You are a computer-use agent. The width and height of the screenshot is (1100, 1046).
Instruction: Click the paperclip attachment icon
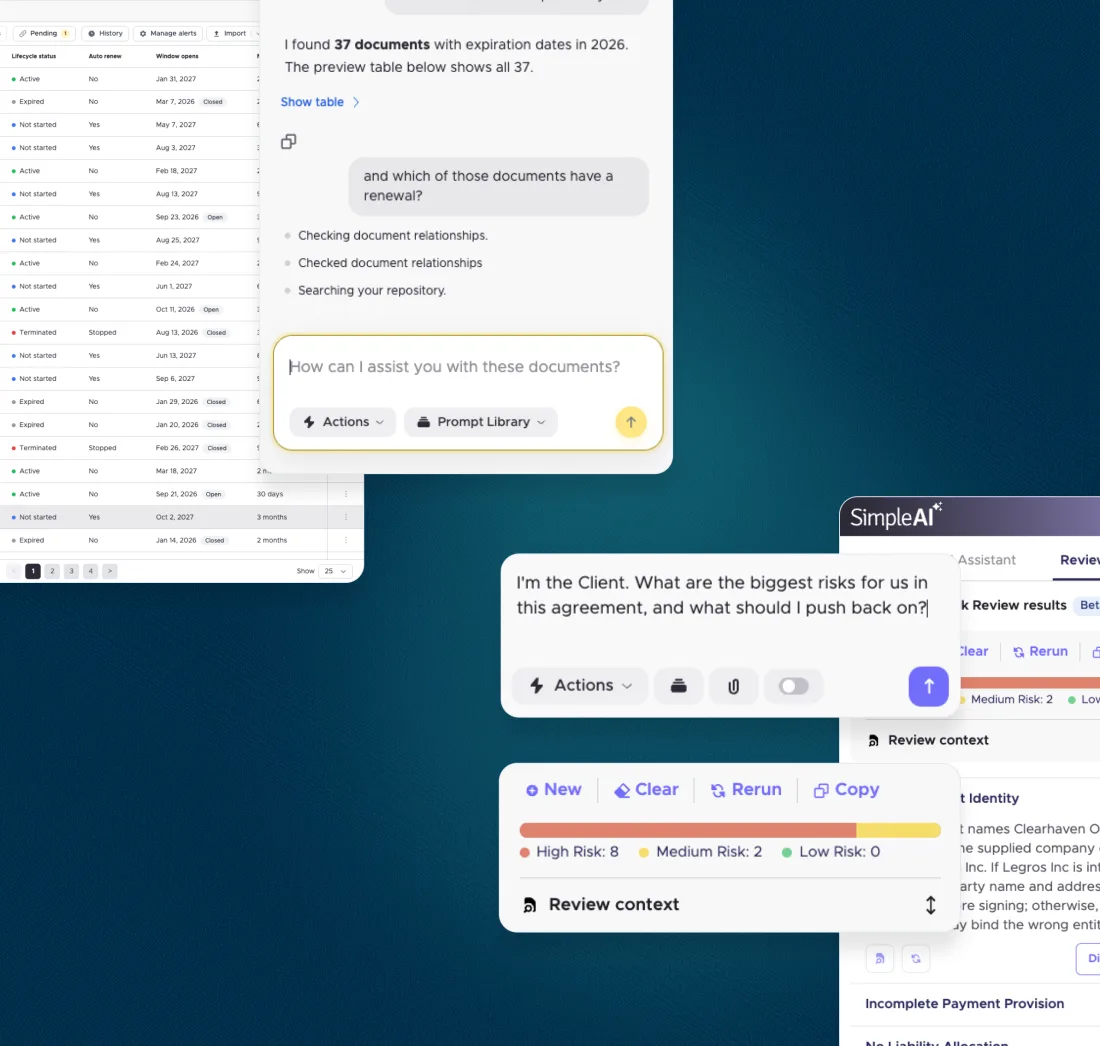point(734,685)
